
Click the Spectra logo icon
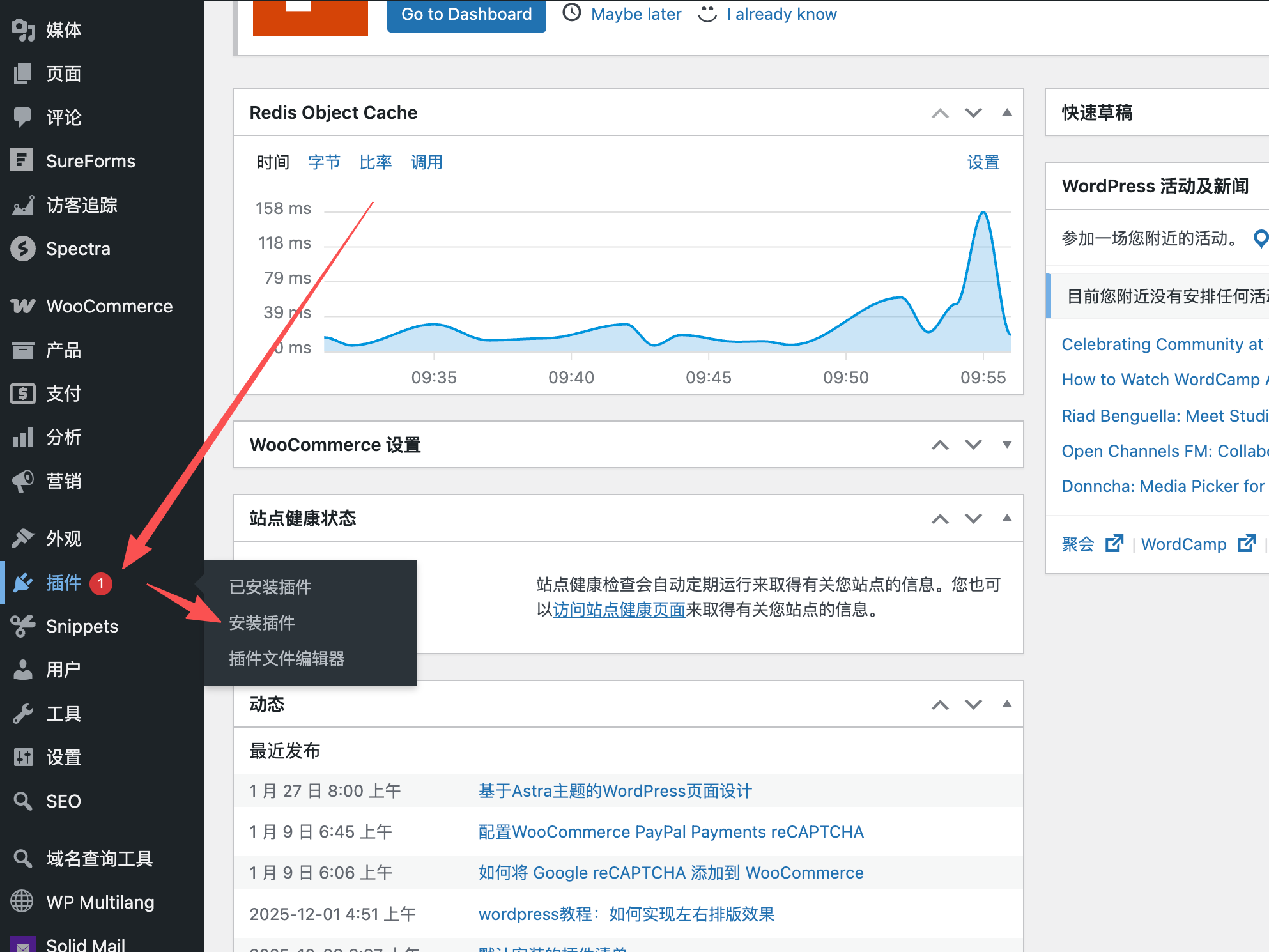coord(23,249)
